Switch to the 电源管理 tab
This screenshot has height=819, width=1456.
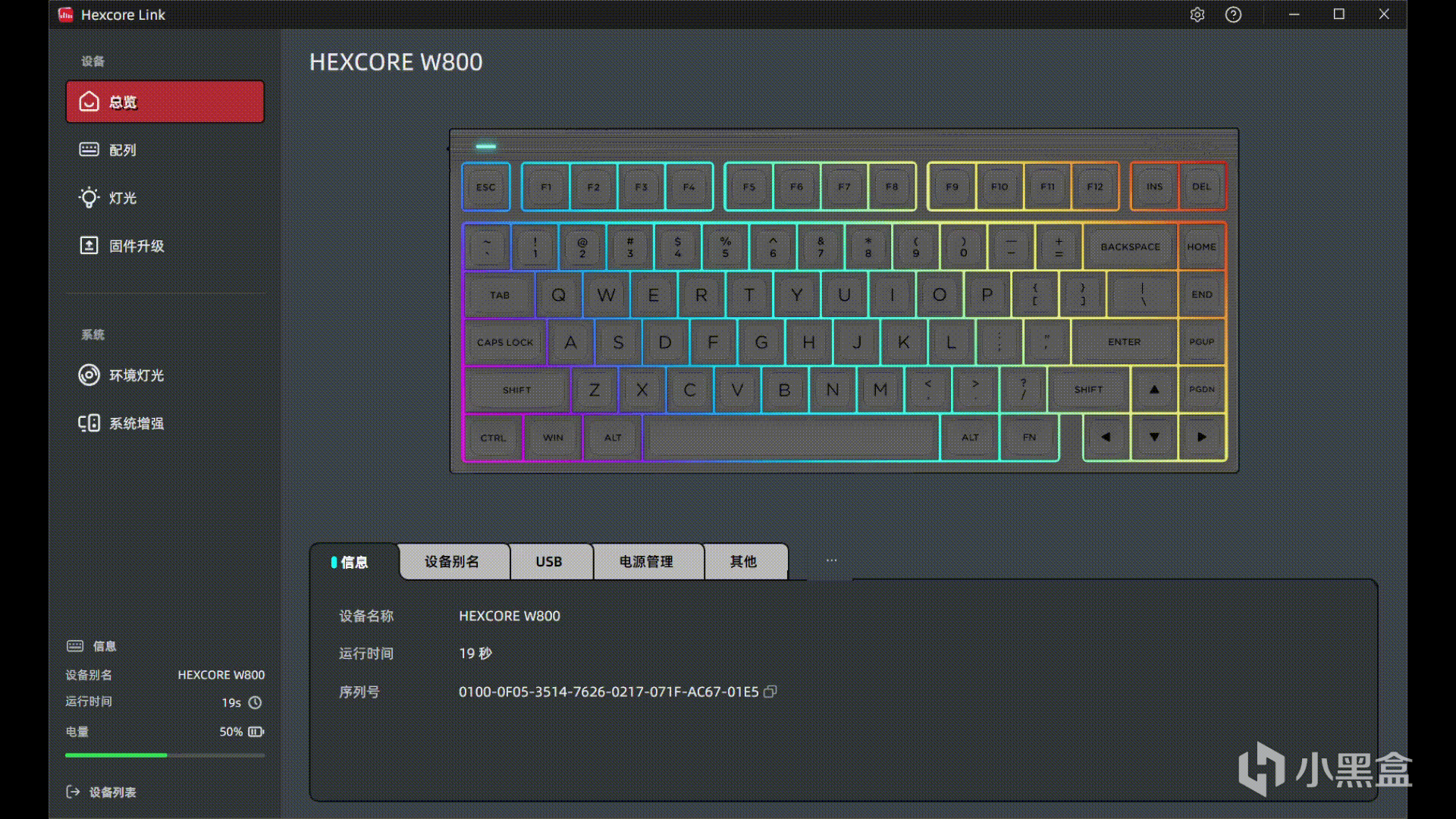648,562
